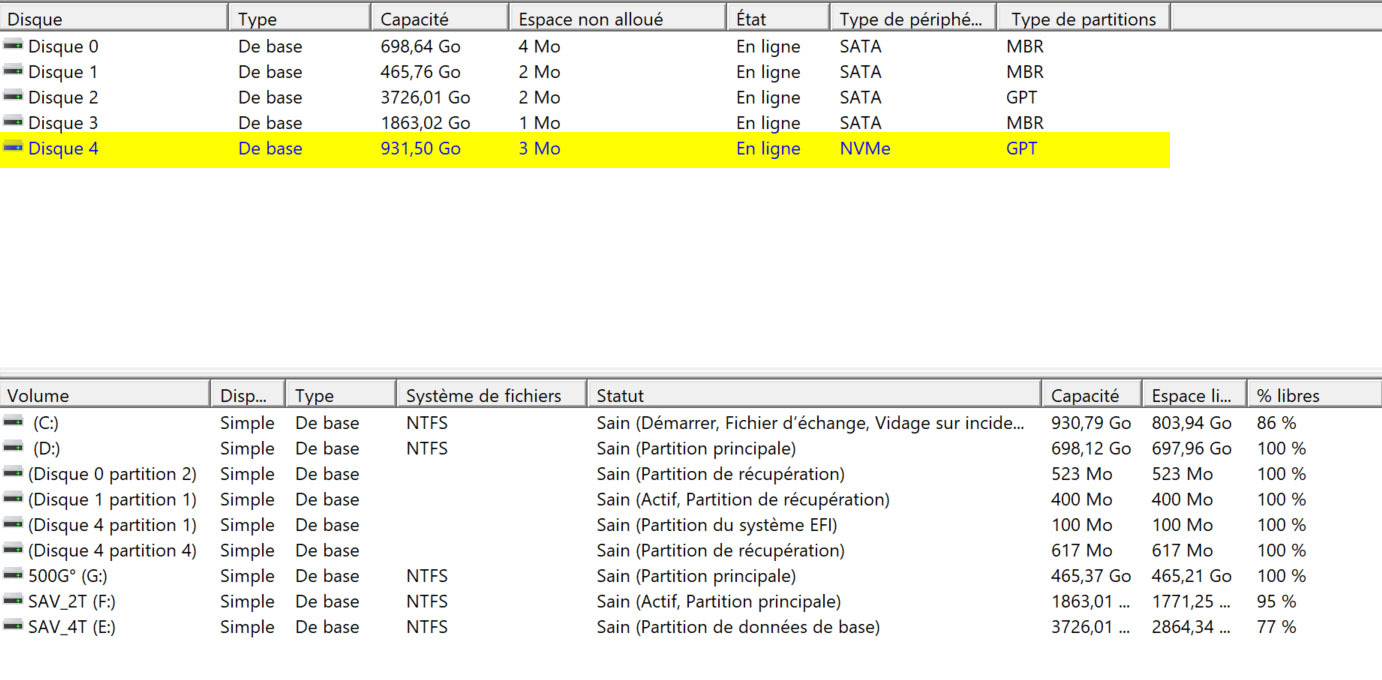Click the 803,94 Go free space value
This screenshot has height=680, width=1382.
1192,423
